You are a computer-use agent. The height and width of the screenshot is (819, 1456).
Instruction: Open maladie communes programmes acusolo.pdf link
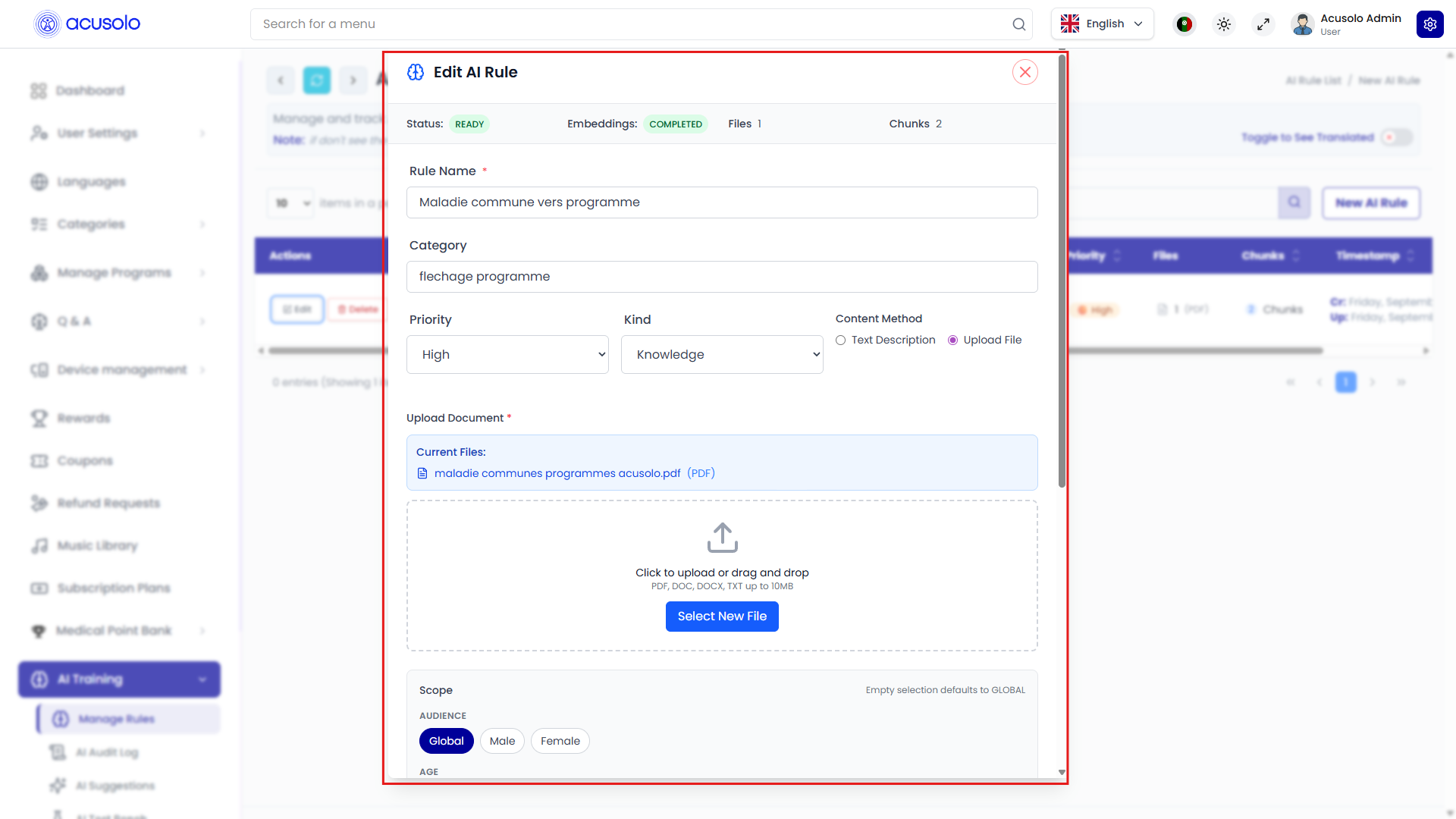(x=557, y=473)
